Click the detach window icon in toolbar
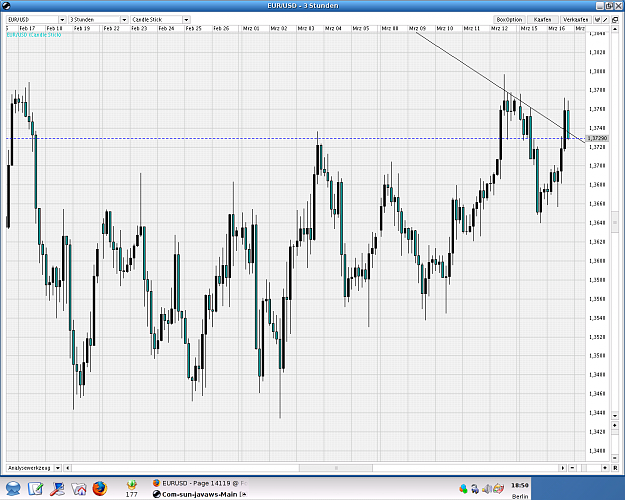Viewport: 625px width, 500px height. 615,20
